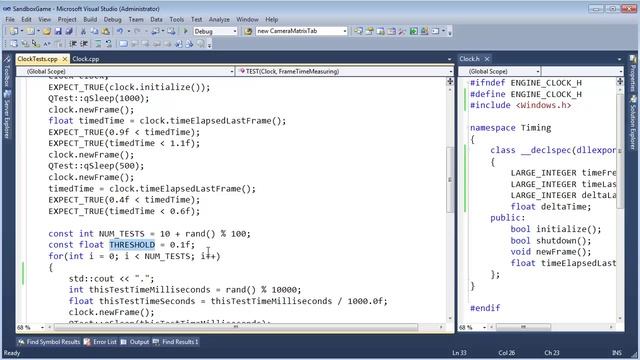
Task: Click the Cut scissors icon
Action: coord(83,31)
